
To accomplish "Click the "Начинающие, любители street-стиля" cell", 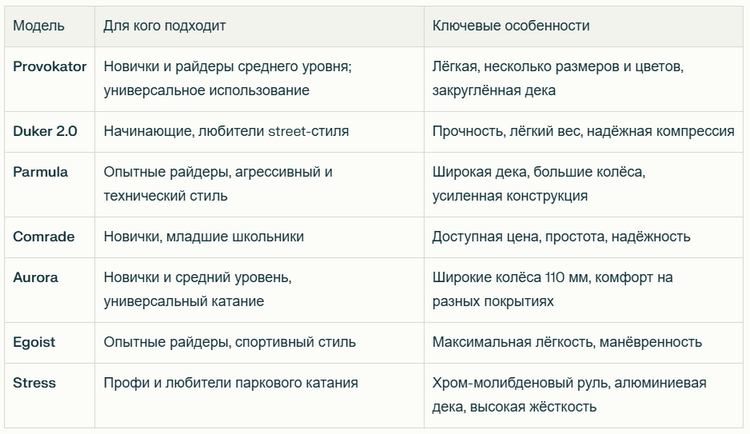I will [226, 131].
